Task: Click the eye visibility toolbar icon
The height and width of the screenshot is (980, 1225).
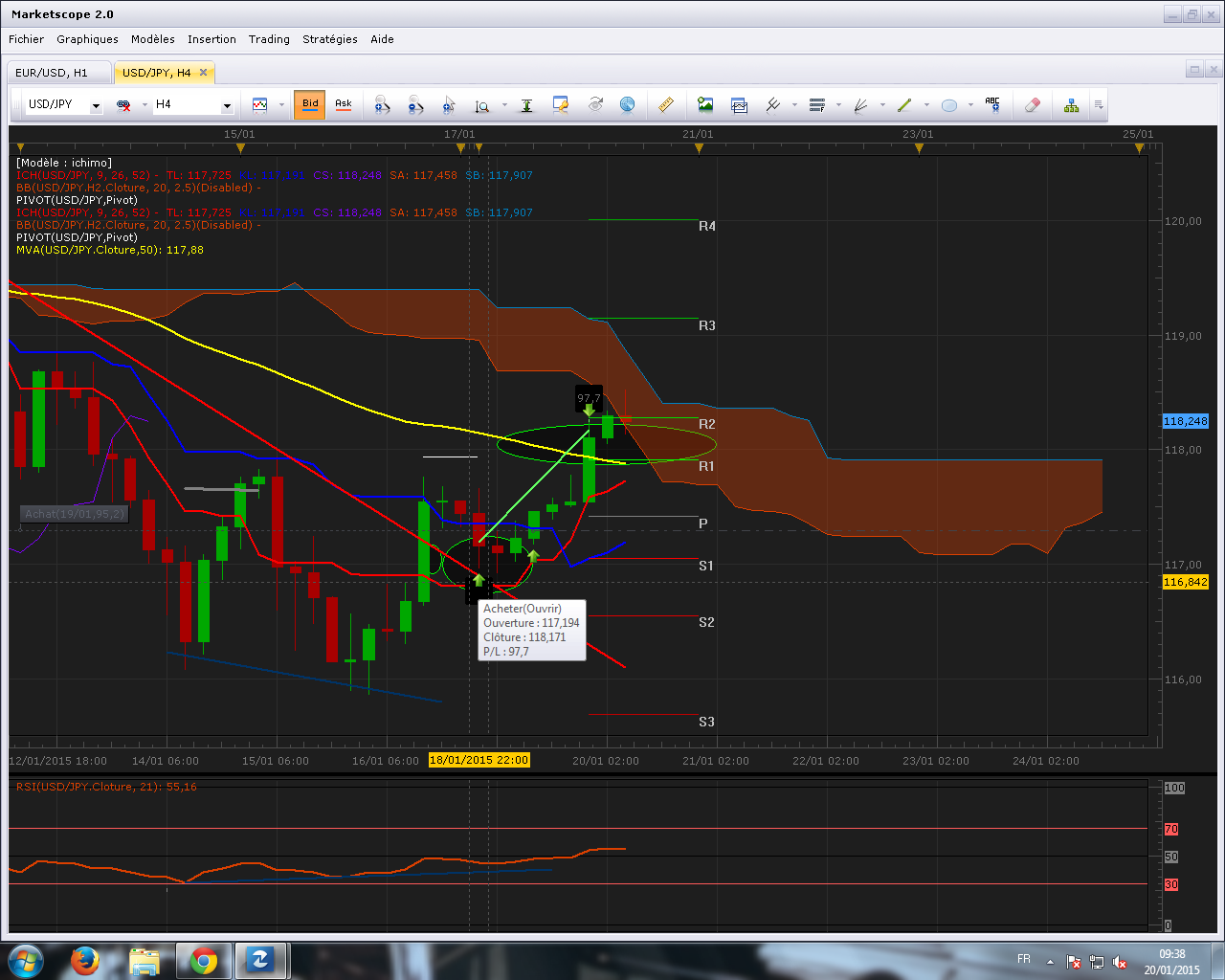Action: pyautogui.click(x=595, y=104)
